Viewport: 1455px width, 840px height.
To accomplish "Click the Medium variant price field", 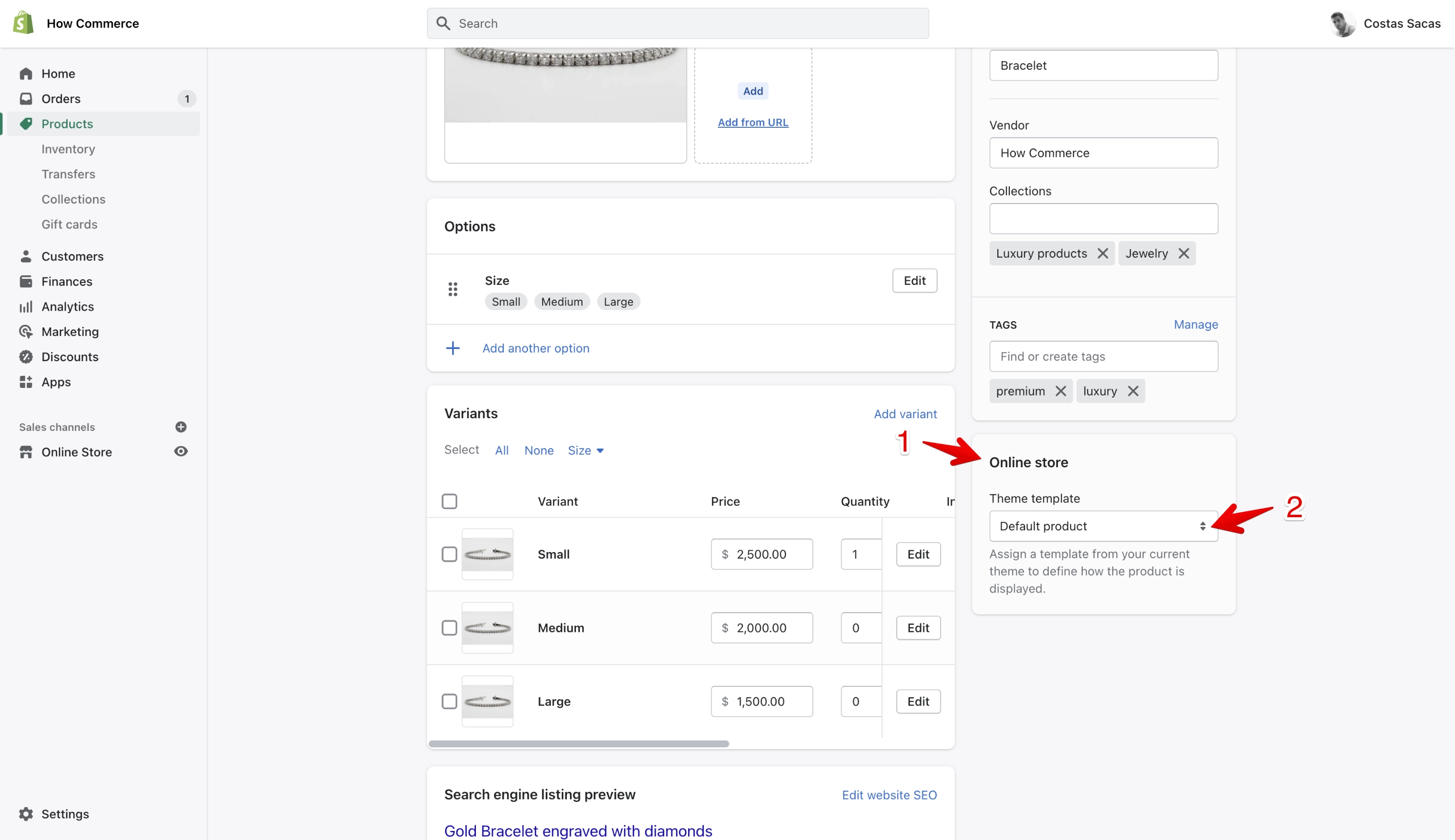I will click(x=761, y=628).
